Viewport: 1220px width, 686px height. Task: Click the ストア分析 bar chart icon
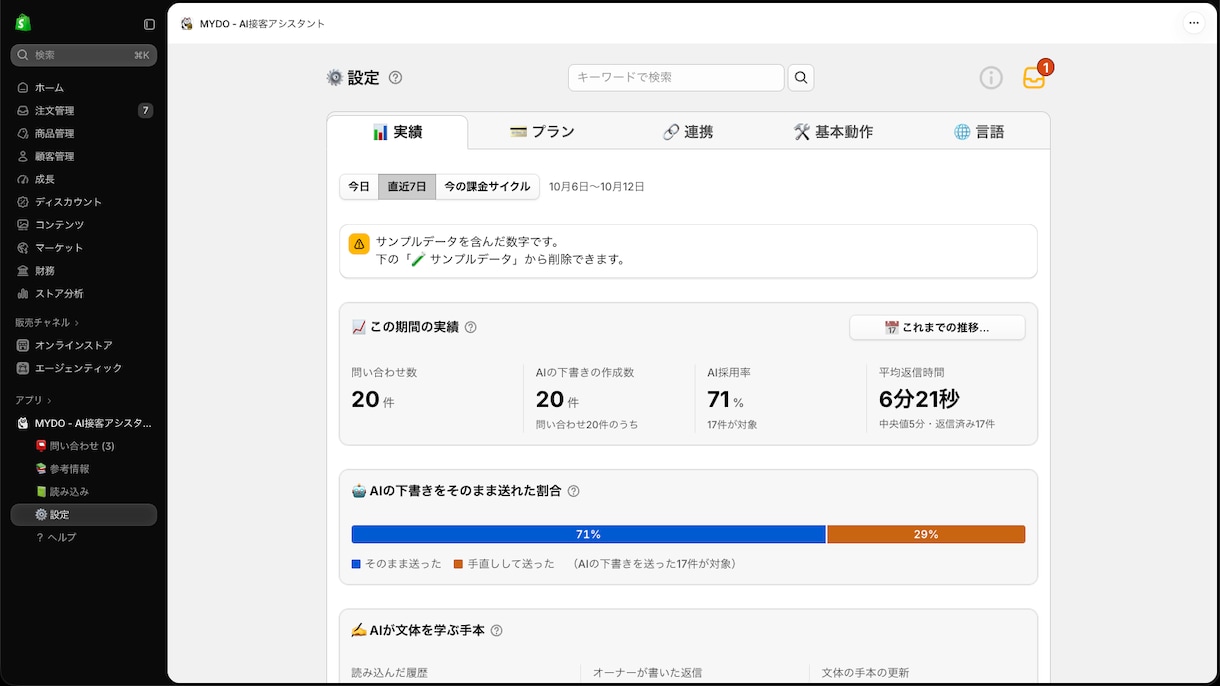click(x=23, y=294)
